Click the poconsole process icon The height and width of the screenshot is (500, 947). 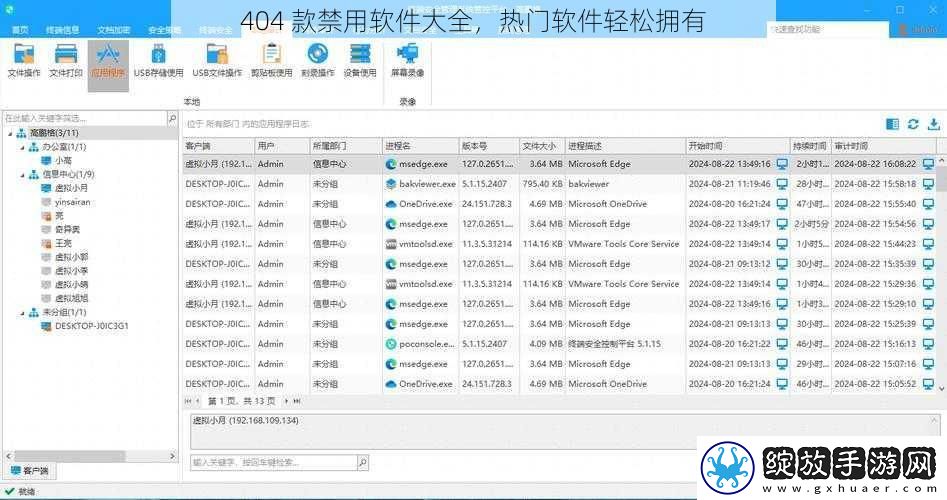click(391, 344)
